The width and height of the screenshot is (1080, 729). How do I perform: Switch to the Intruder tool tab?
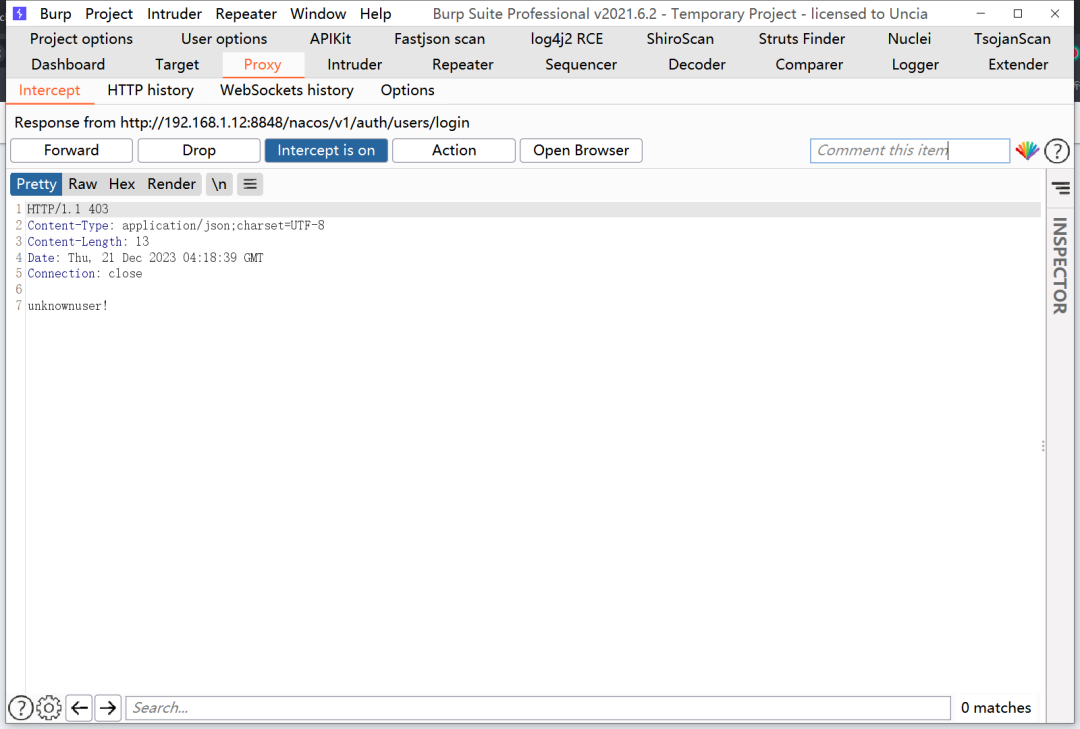coord(355,65)
